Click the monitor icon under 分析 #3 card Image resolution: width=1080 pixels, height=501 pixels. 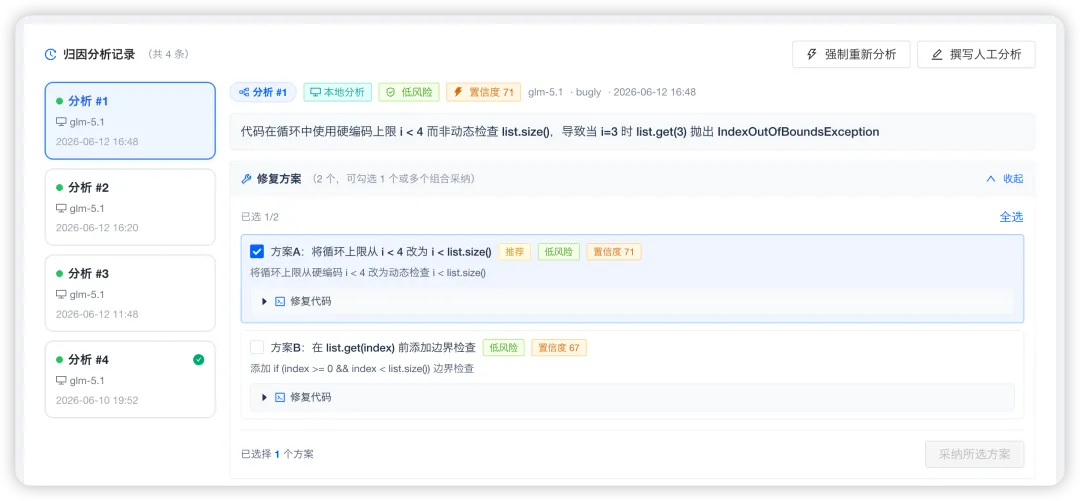pyautogui.click(x=61, y=294)
